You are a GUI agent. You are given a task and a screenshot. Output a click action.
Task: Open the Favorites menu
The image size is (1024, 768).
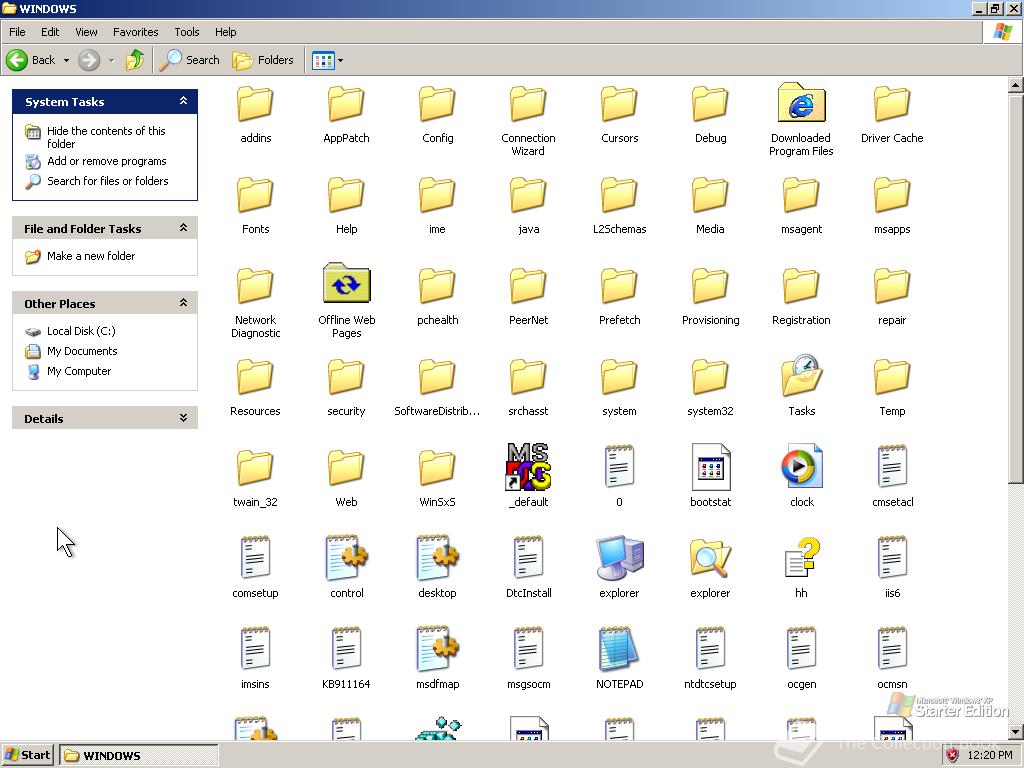135,32
